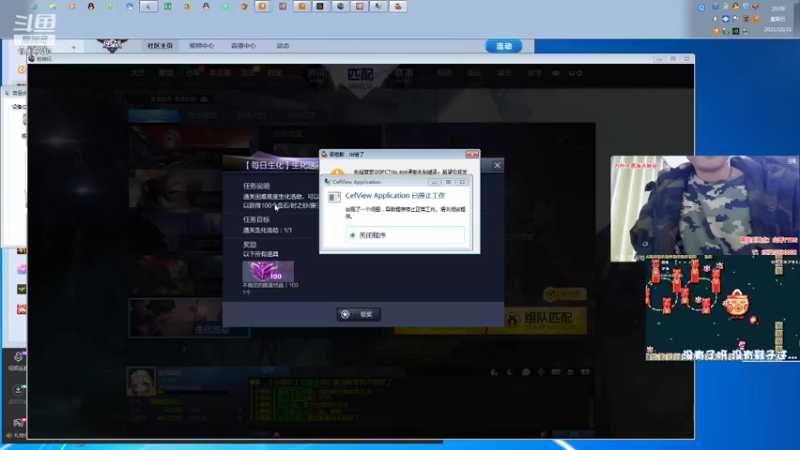Click the QQ penguin icon in top taskbar

[91, 6]
